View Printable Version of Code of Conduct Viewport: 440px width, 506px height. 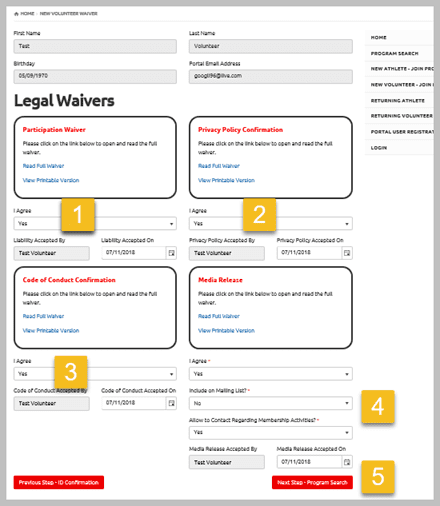[51, 331]
